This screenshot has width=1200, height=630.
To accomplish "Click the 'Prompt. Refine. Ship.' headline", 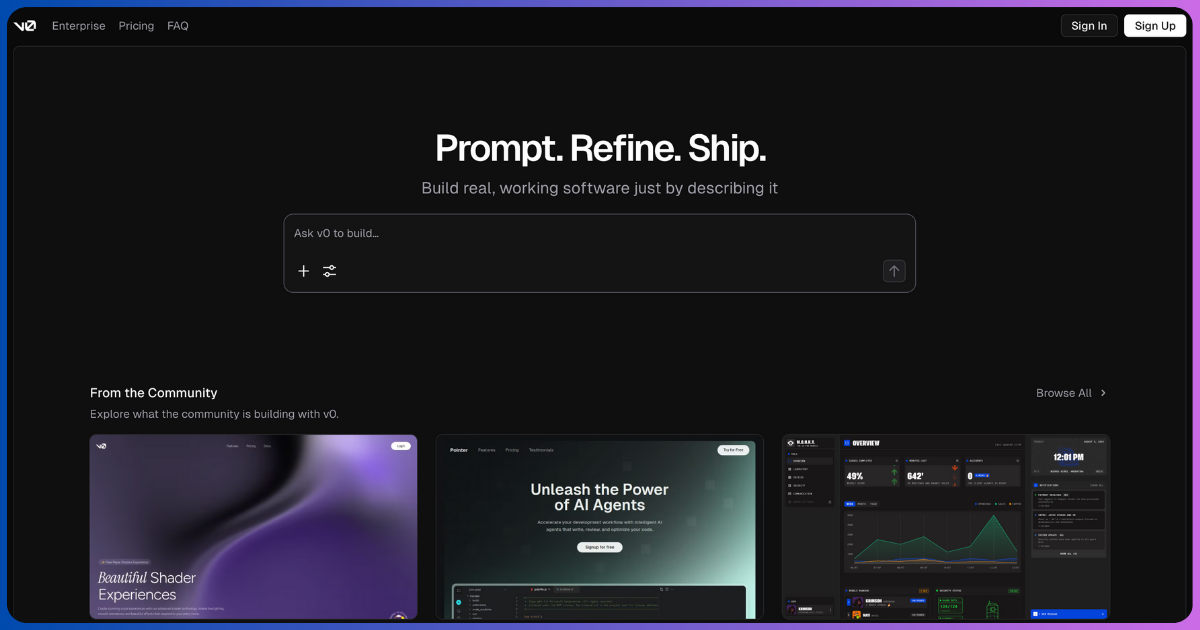I will click(x=600, y=149).
